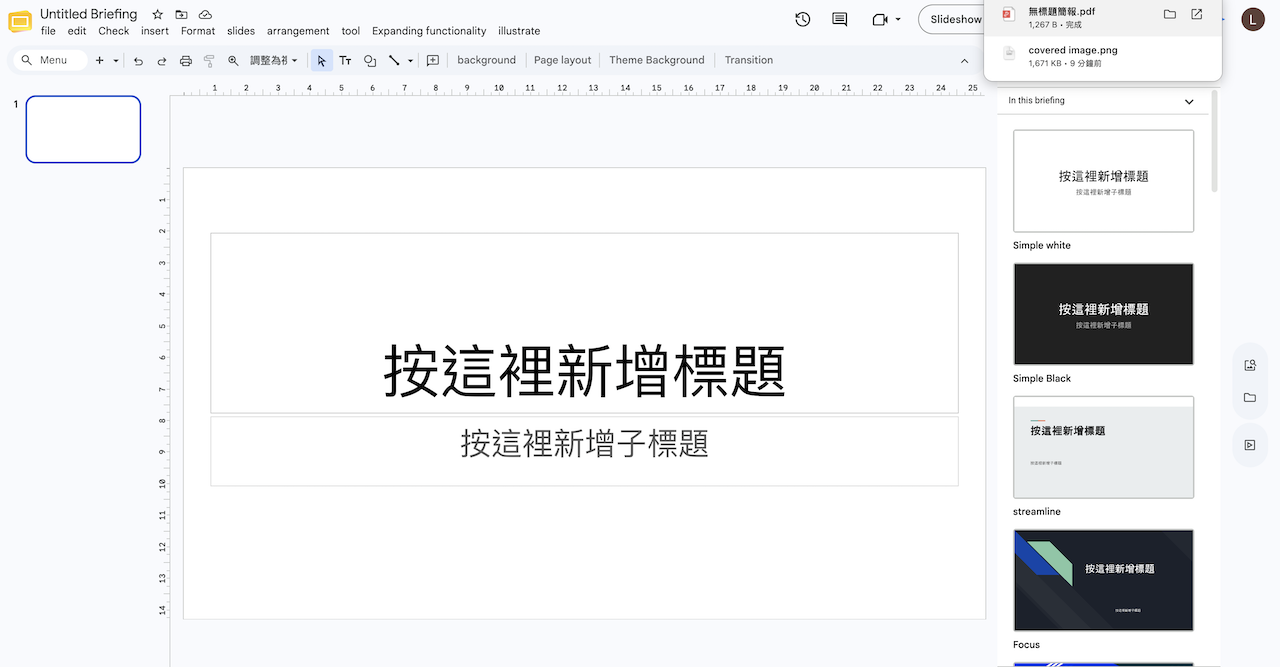Open the comments panel icon
This screenshot has height=667, width=1280.
(x=840, y=19)
